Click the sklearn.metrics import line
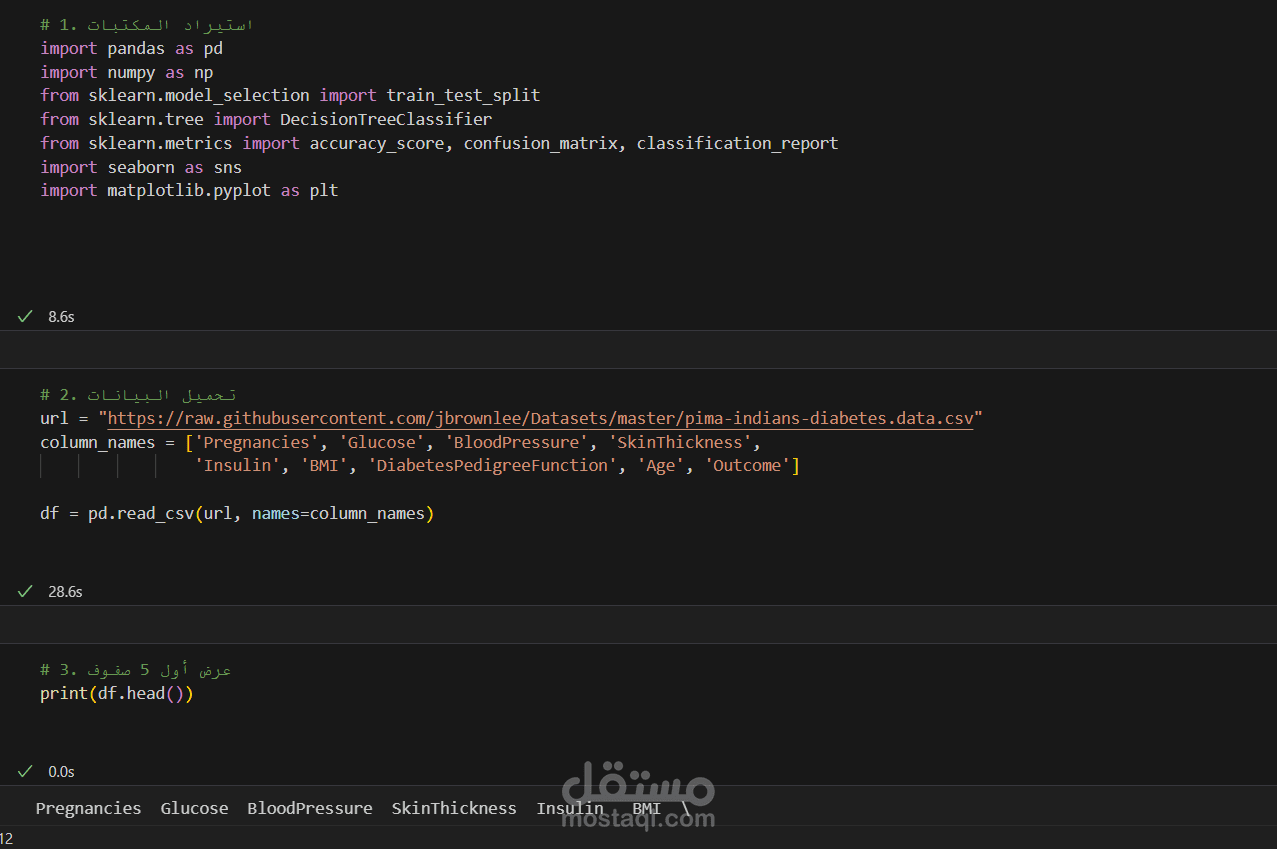Viewport: 1277px width, 849px height. tap(439, 143)
